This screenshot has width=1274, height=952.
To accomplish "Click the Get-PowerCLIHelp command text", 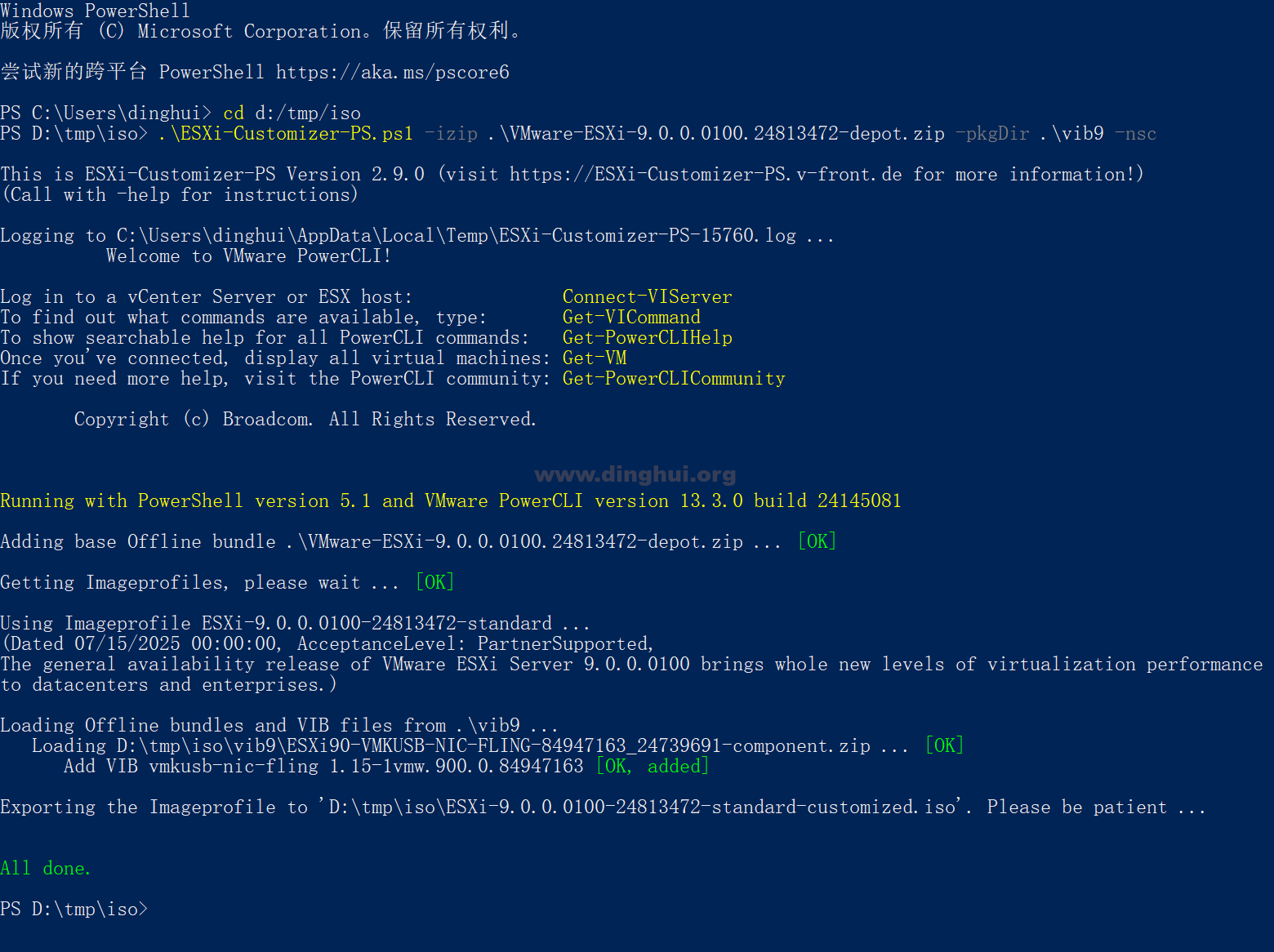I will tap(647, 337).
